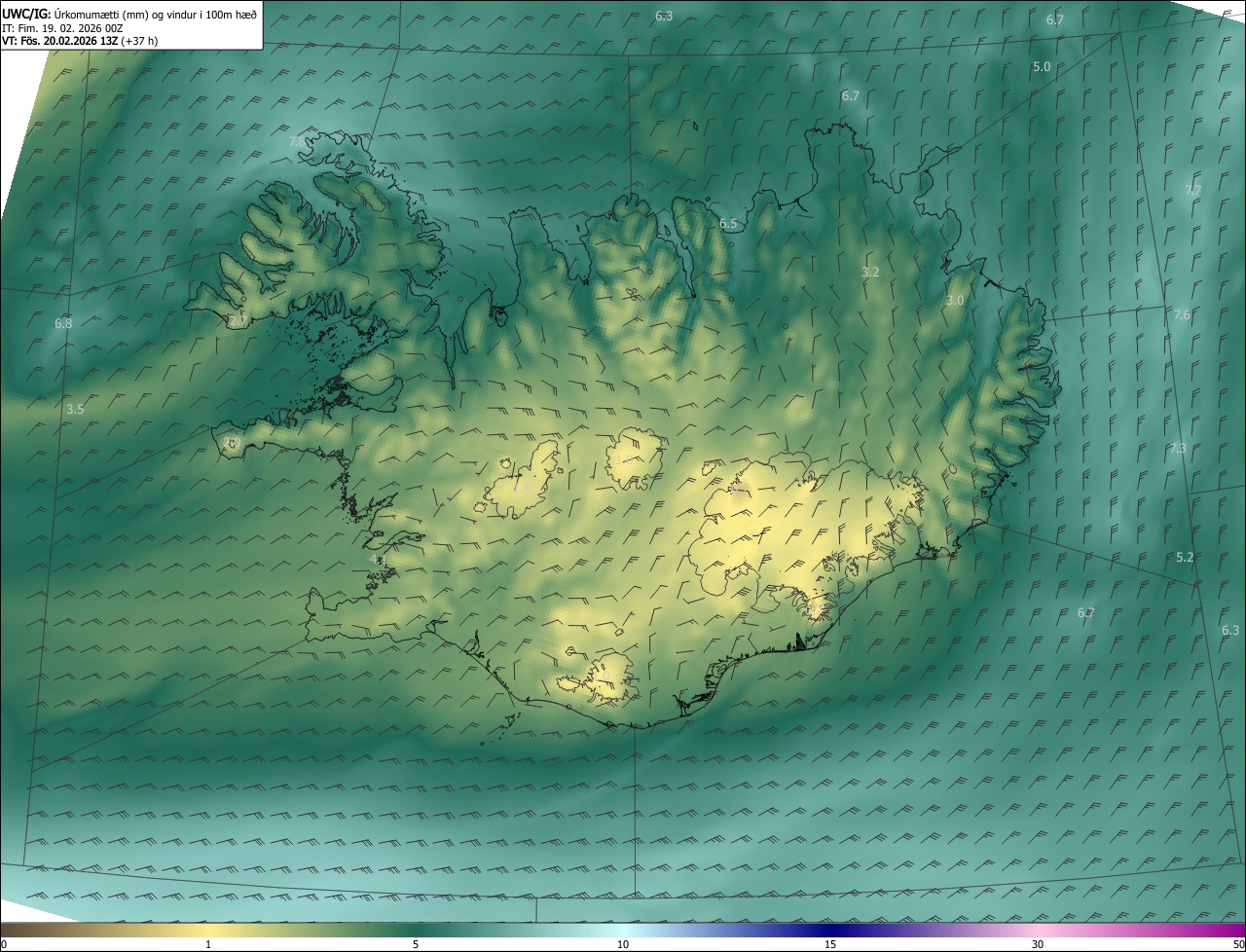The image size is (1246, 952).
Task: Click the 5.0 value label on map
Action: tap(1042, 66)
